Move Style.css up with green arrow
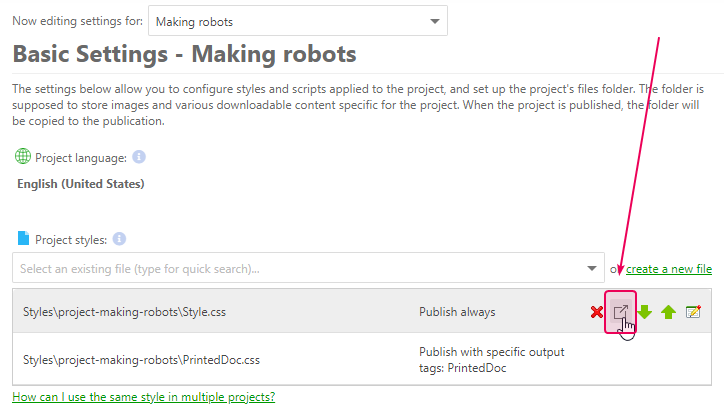 click(668, 312)
